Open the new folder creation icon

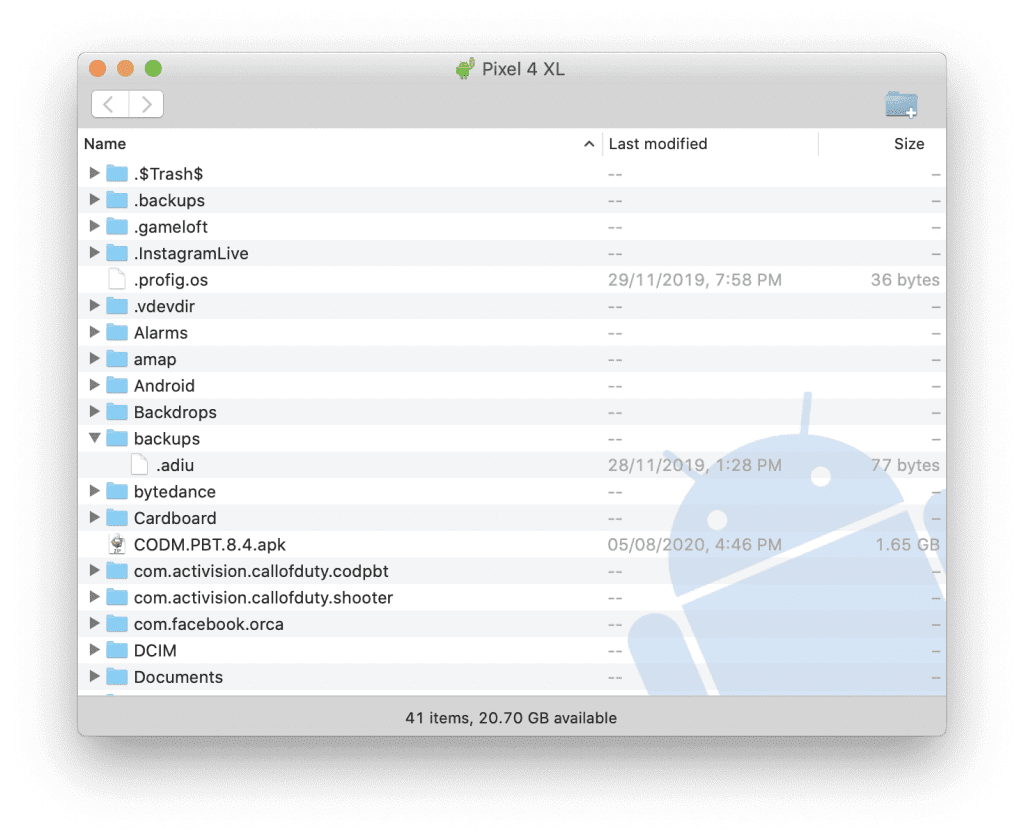click(x=899, y=104)
